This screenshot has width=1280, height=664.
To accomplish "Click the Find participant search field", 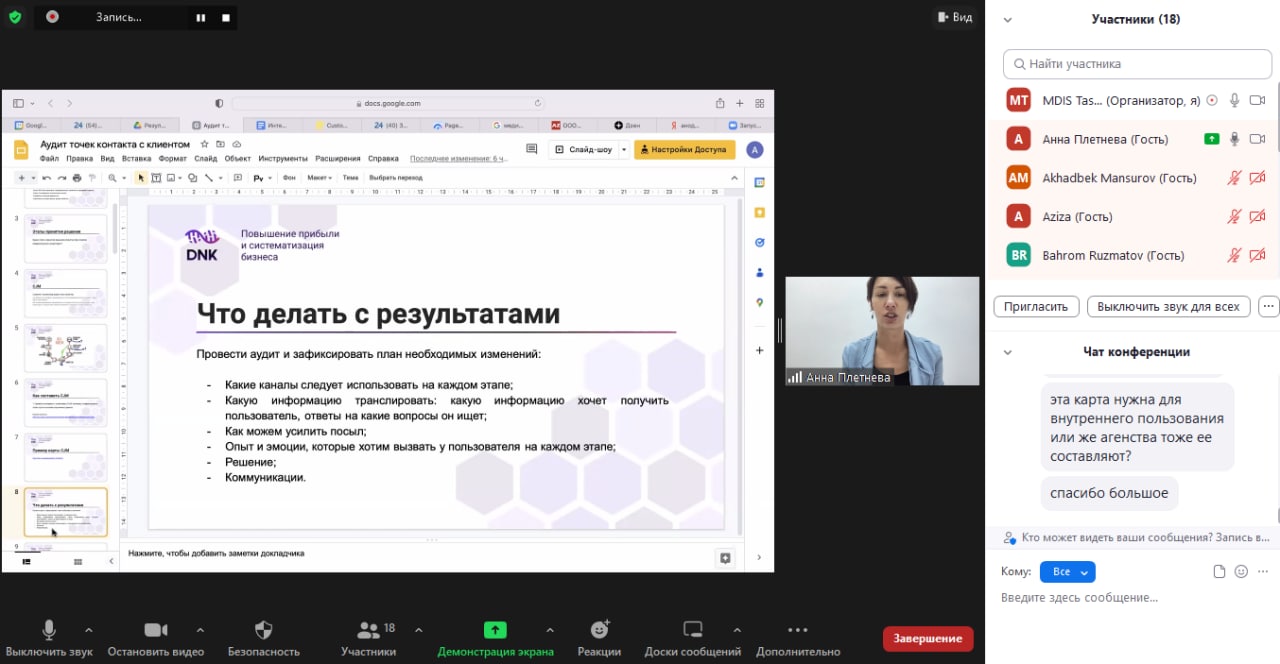I will (x=1137, y=64).
